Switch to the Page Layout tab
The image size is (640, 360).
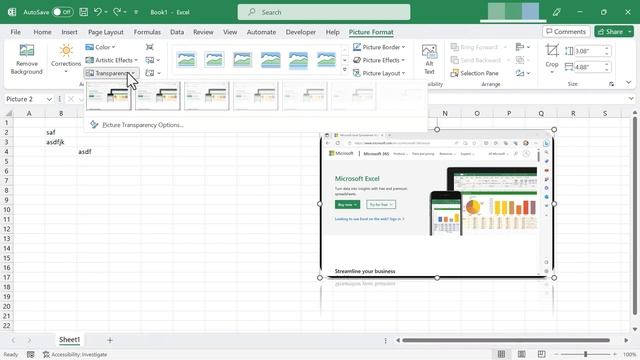(106, 32)
